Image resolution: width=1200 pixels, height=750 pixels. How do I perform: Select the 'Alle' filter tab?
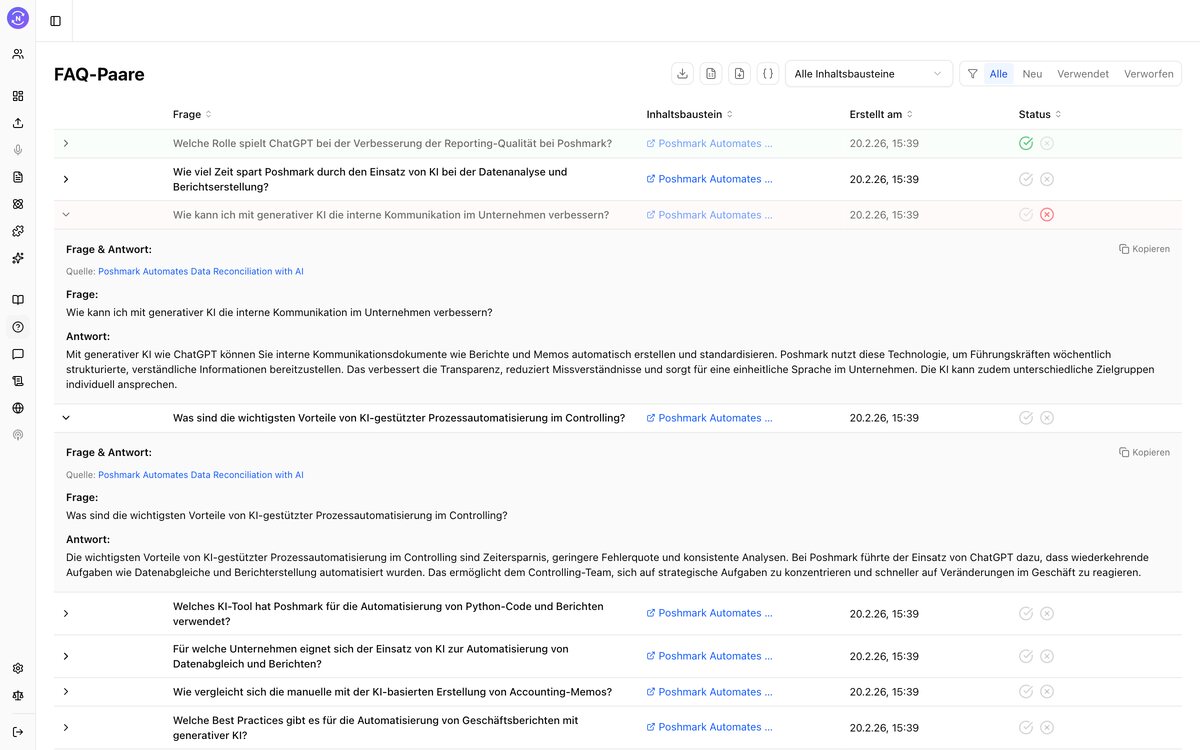pos(998,74)
